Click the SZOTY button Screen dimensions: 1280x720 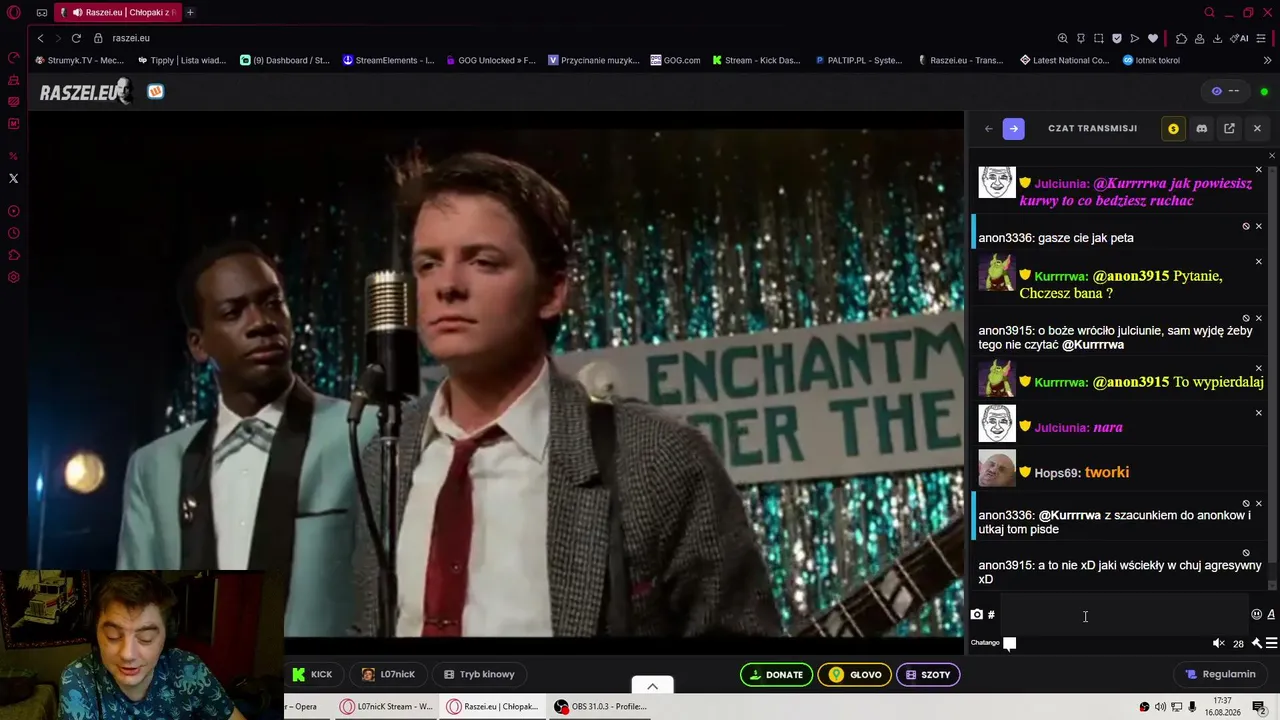click(x=929, y=675)
